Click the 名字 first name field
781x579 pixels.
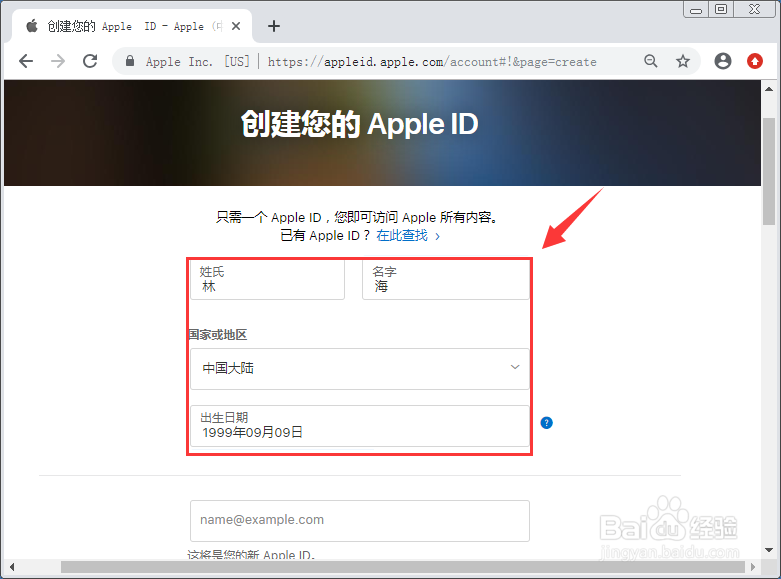[x=446, y=280]
